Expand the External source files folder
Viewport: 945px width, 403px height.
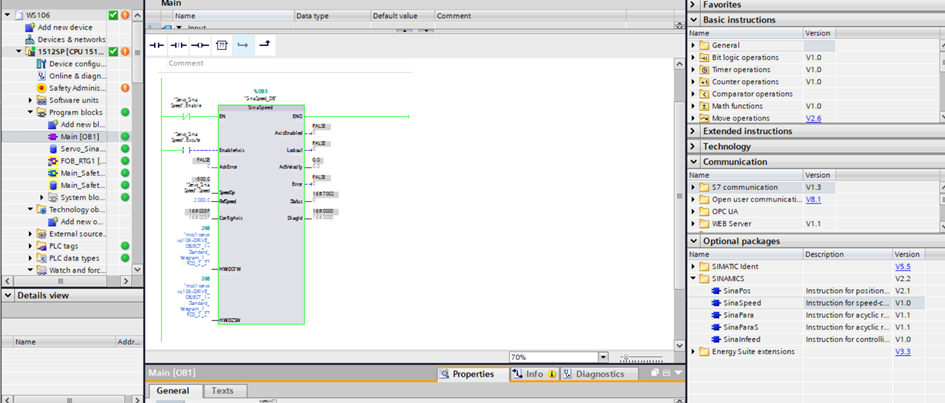[x=31, y=234]
